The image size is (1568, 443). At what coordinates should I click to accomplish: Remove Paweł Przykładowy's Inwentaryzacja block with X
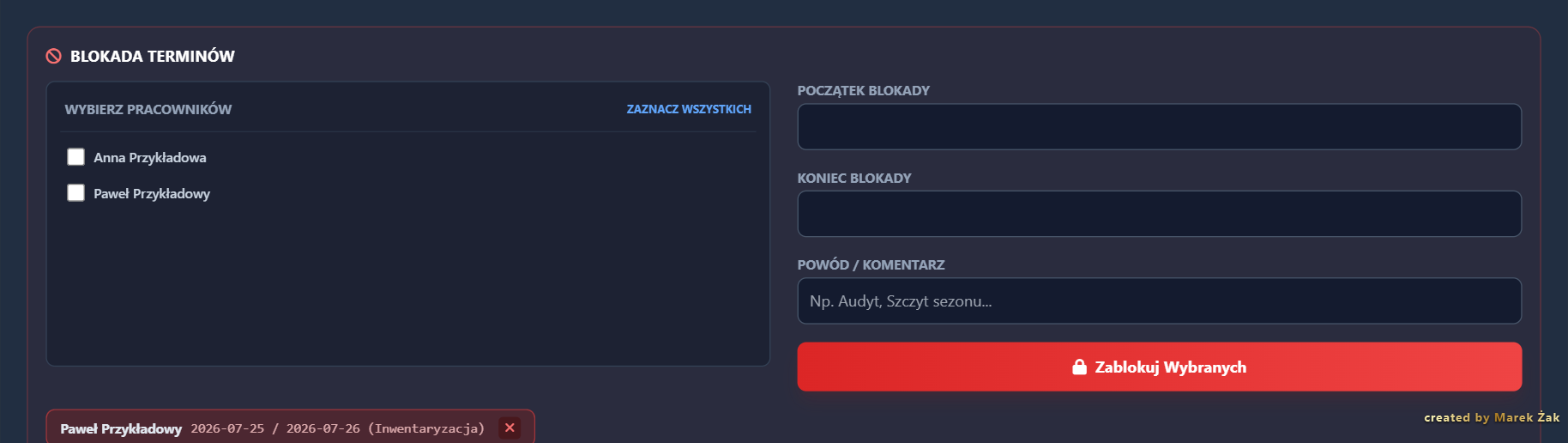click(510, 428)
